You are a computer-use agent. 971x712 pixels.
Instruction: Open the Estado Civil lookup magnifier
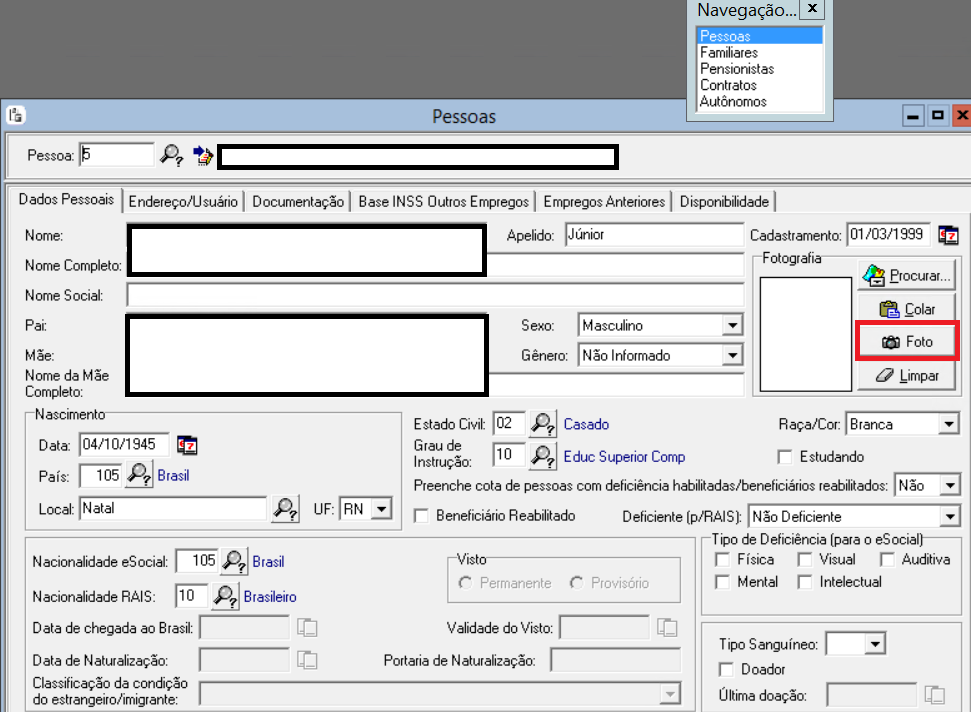point(542,424)
